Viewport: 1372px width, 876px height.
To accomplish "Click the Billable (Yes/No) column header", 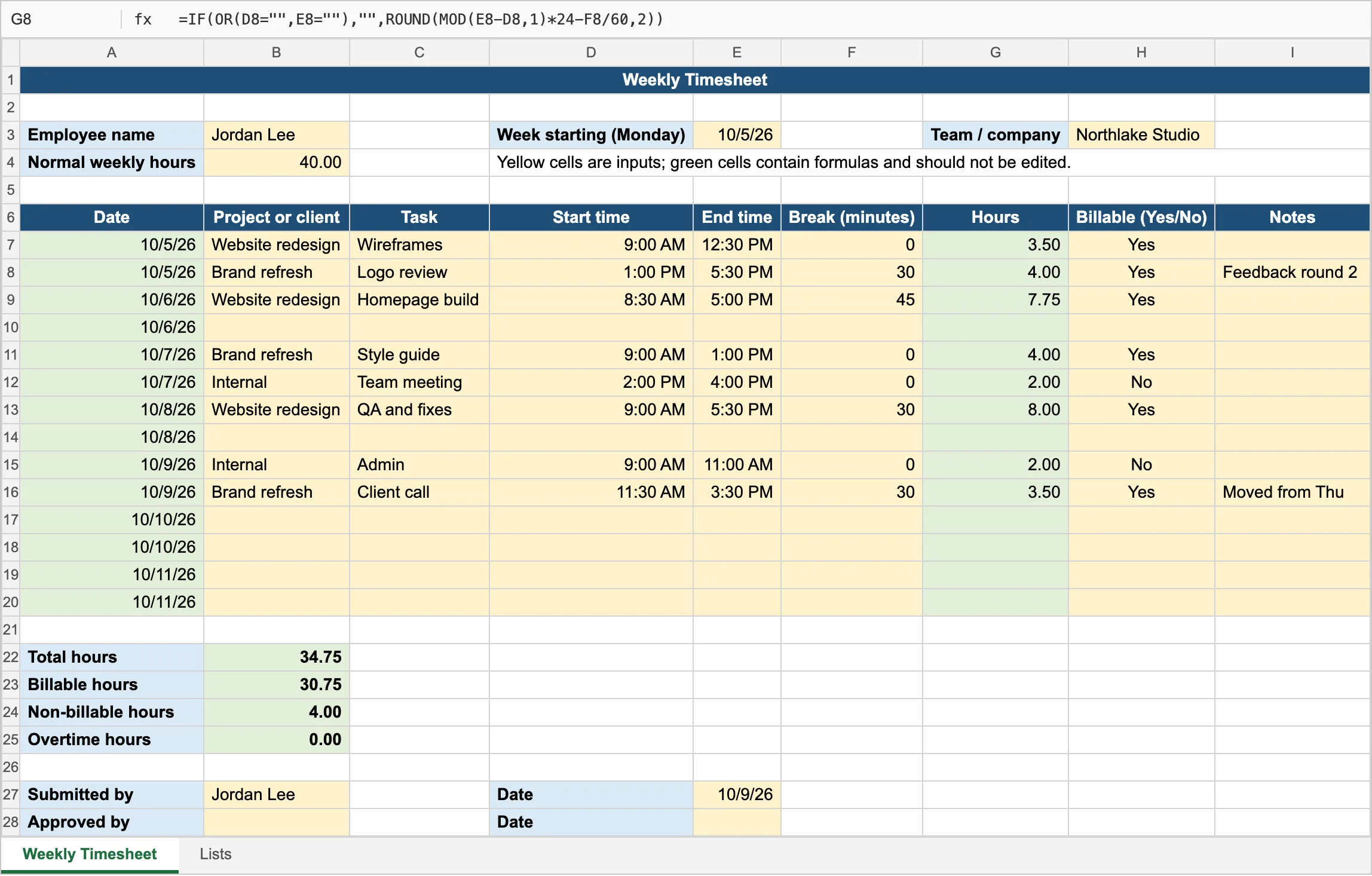I will [x=1141, y=218].
